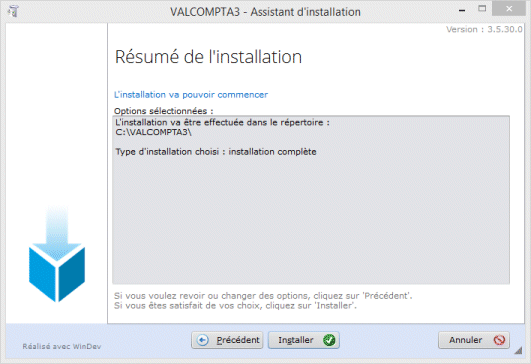The image size is (531, 364).
Task: Click the resize grip at window corner
Action: click(x=518, y=351)
